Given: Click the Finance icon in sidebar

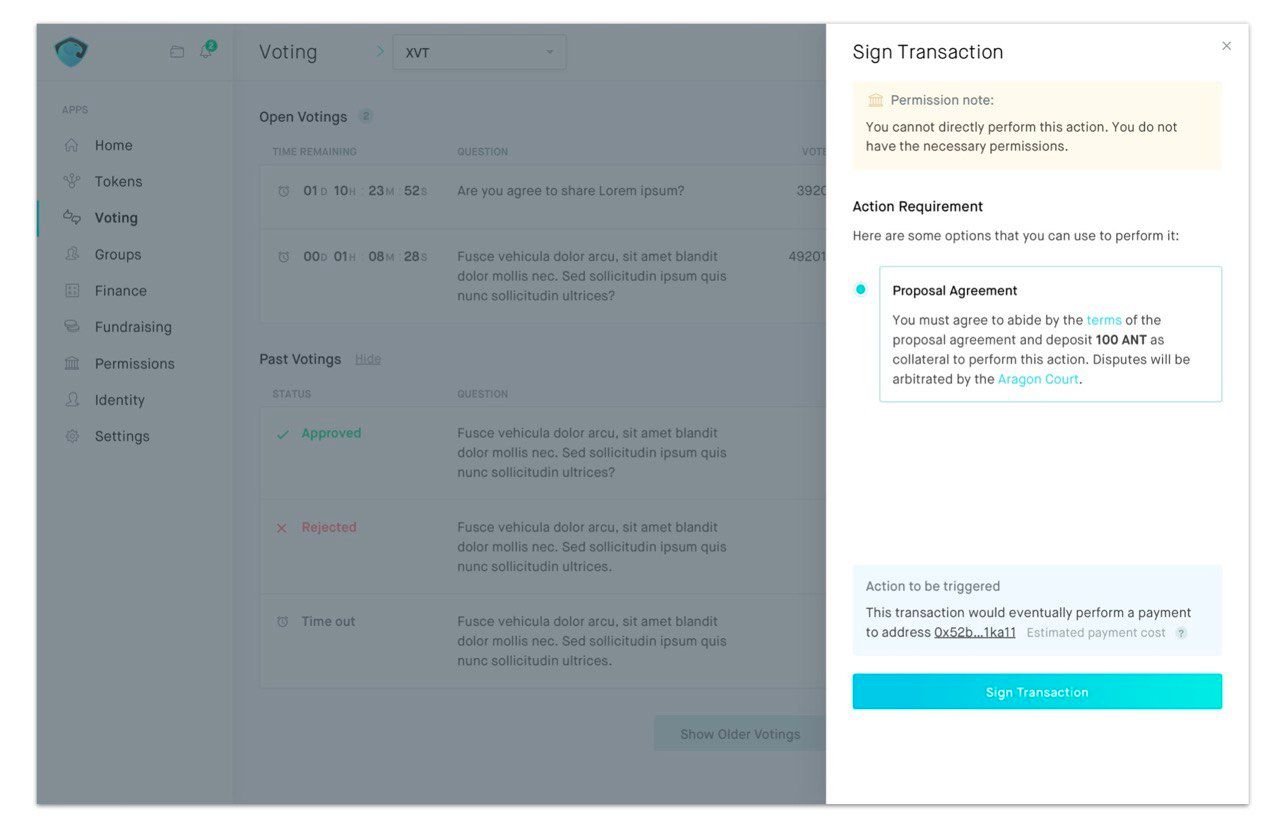Looking at the screenshot, I should [71, 291].
